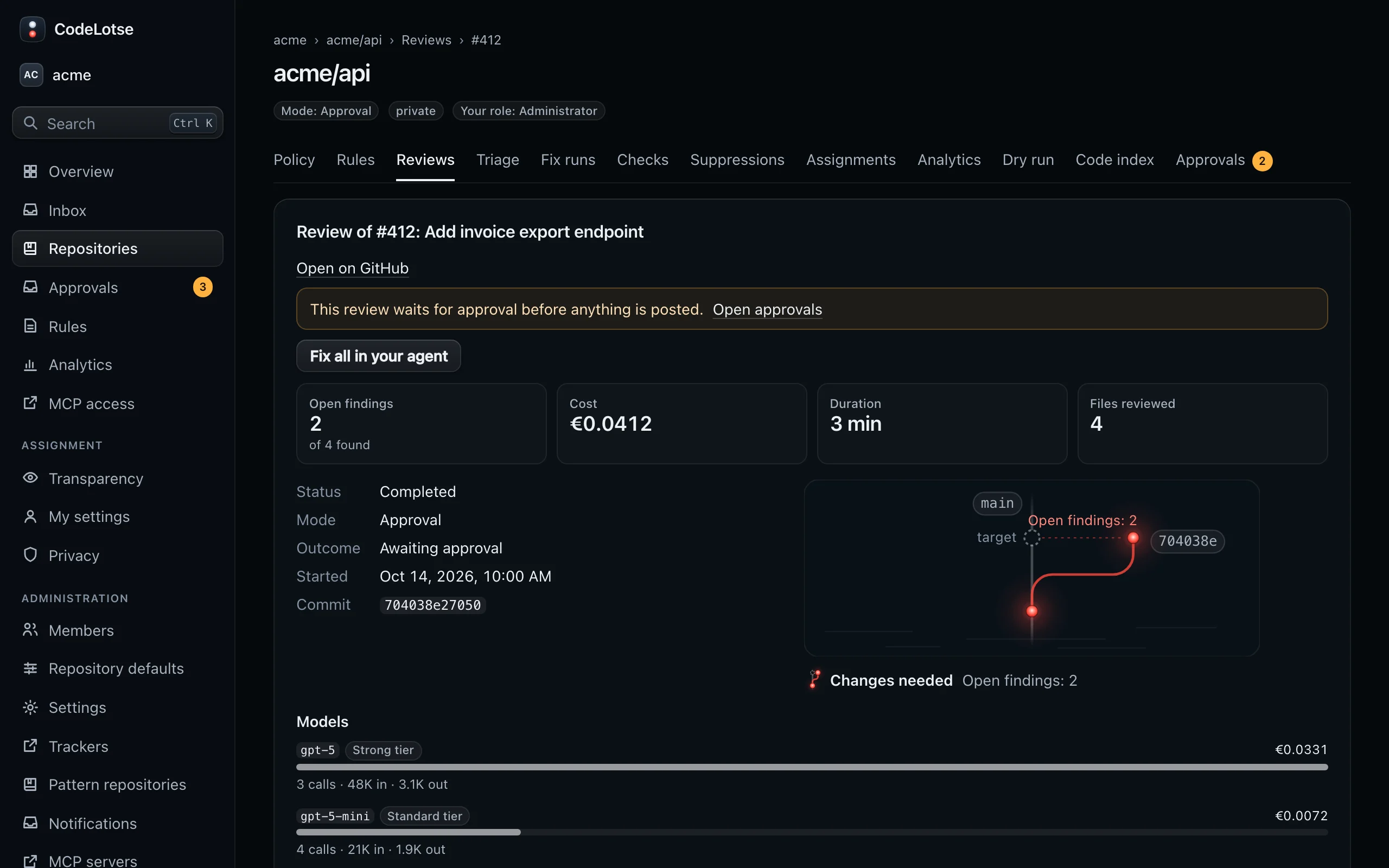1389x868 pixels.
Task: Open the Approvals tab with badge 2
Action: (1224, 160)
